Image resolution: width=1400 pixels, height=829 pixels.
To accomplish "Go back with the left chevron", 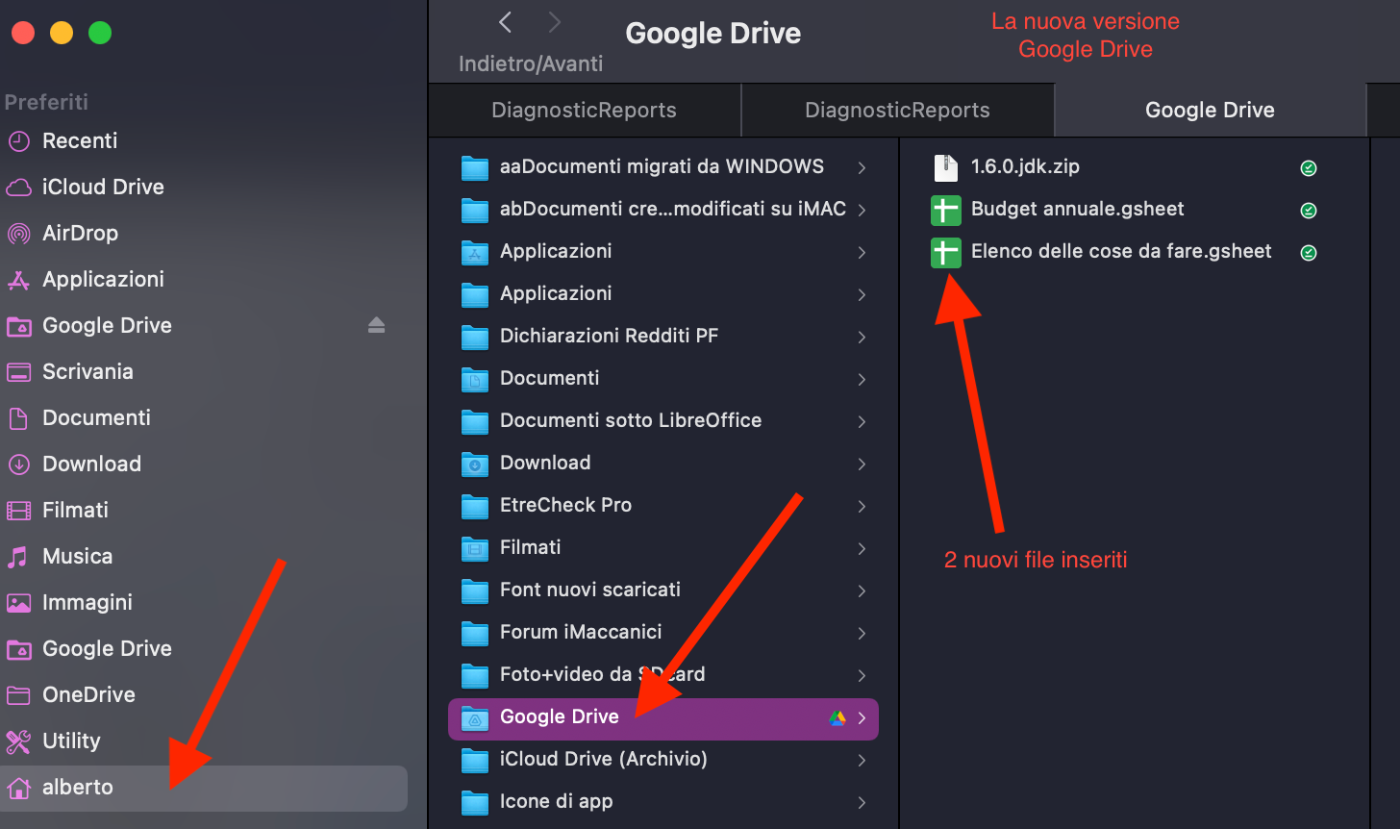I will pyautogui.click(x=505, y=23).
